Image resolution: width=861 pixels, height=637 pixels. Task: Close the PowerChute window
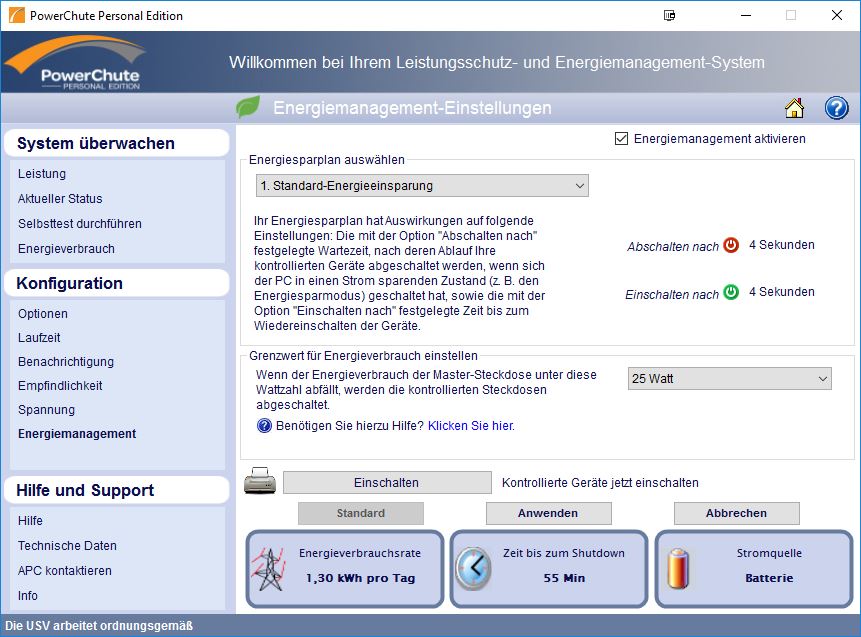click(837, 15)
